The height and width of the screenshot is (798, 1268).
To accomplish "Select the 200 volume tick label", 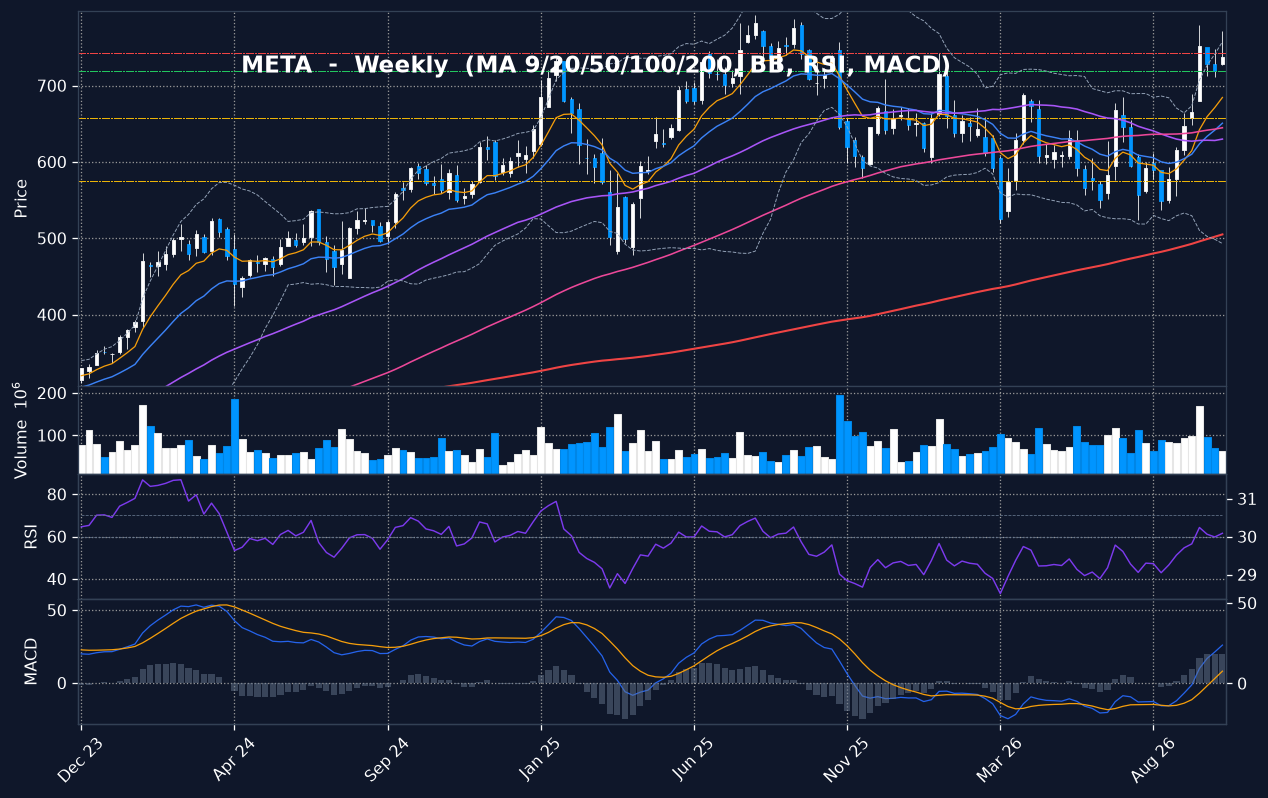I will coord(54,394).
